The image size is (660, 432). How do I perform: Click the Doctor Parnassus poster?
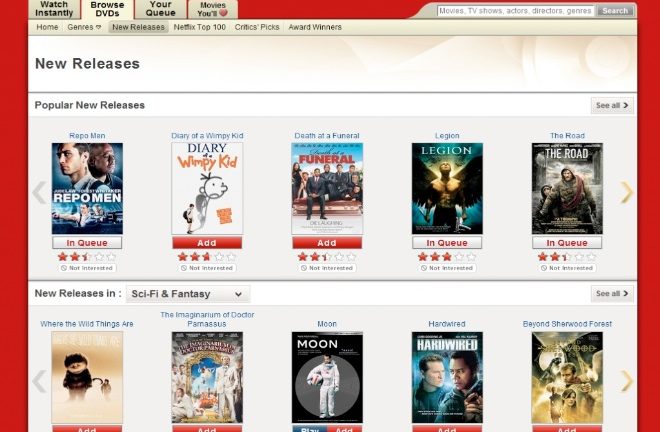pyautogui.click(x=207, y=377)
